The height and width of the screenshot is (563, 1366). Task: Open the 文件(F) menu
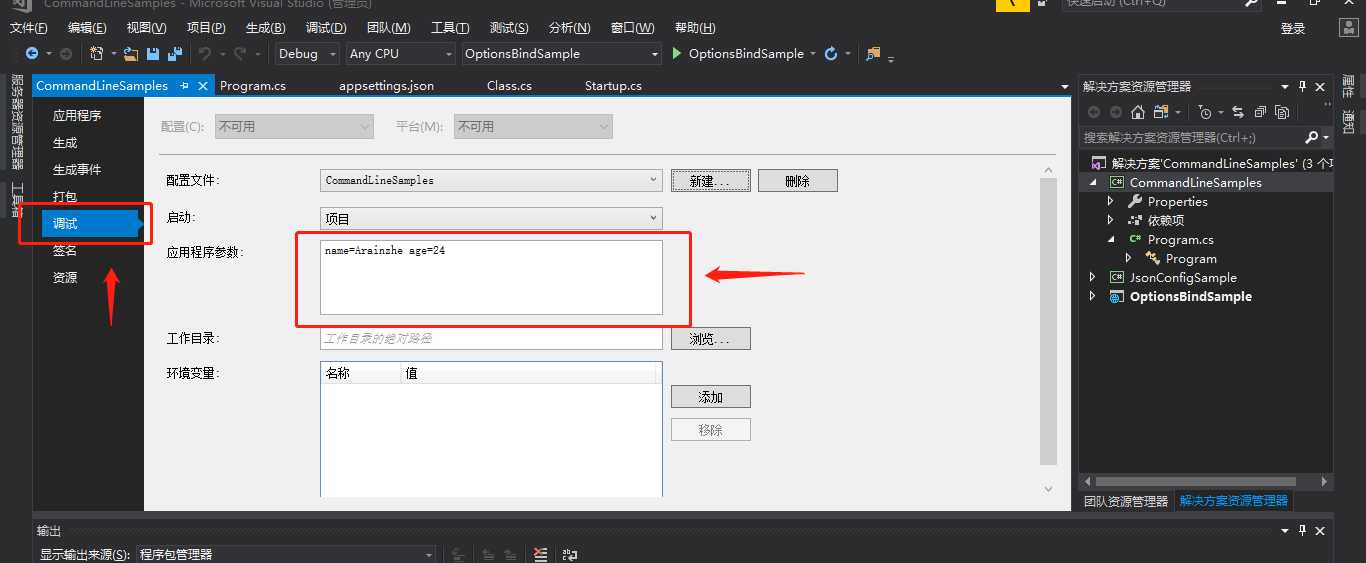click(x=29, y=27)
